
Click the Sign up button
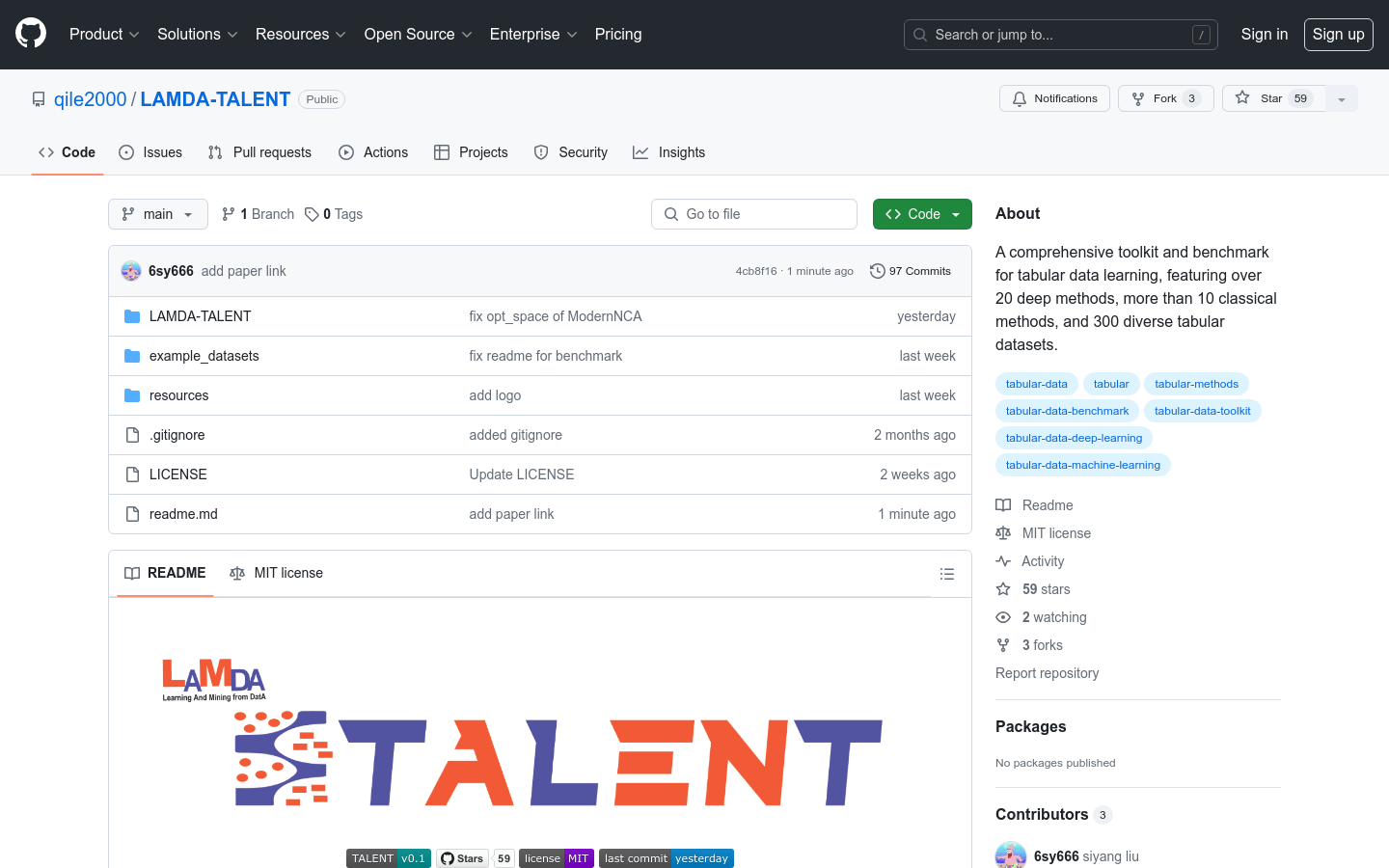pos(1339,34)
